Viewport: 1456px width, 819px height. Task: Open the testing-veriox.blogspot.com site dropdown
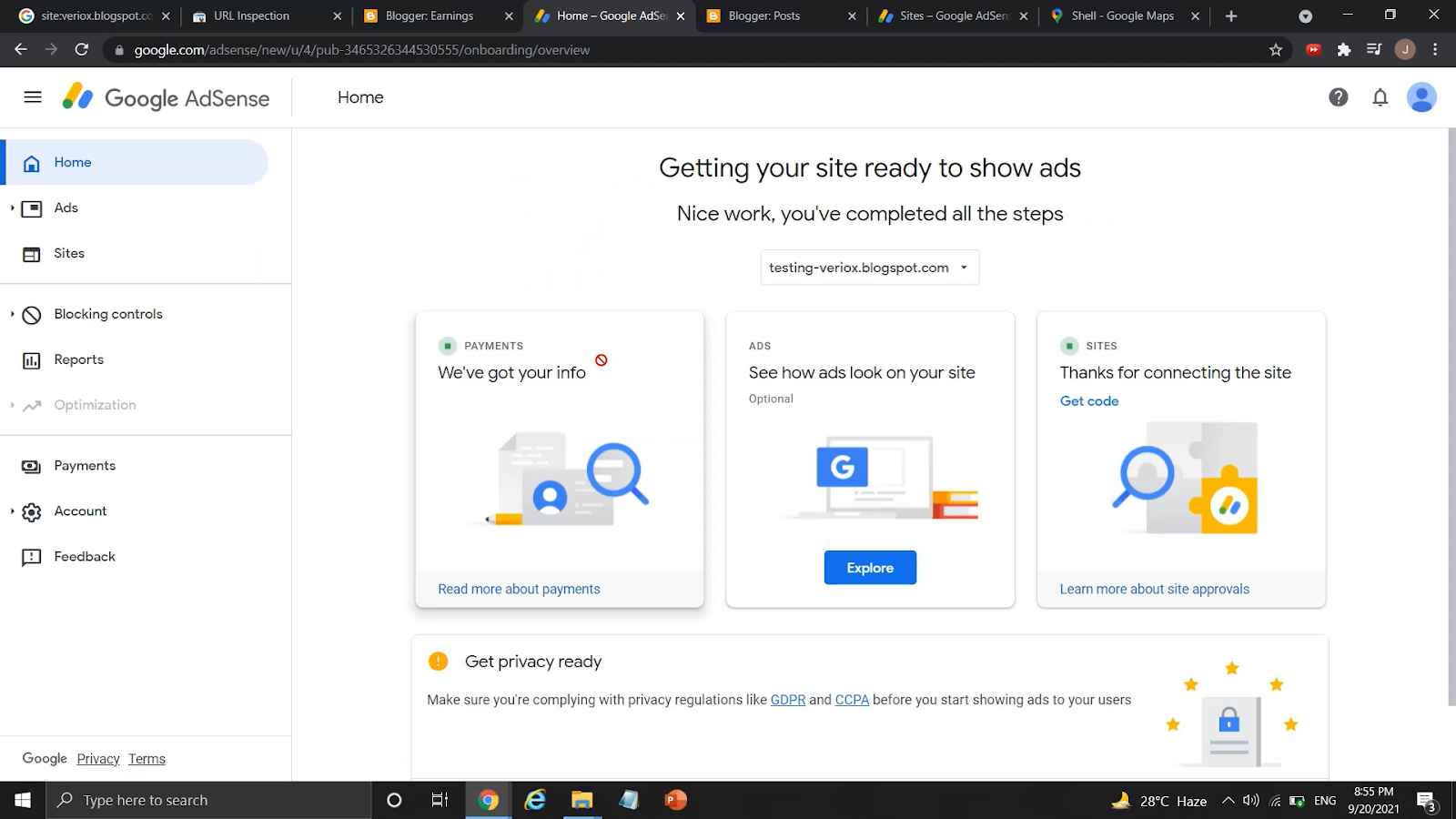pyautogui.click(x=870, y=268)
